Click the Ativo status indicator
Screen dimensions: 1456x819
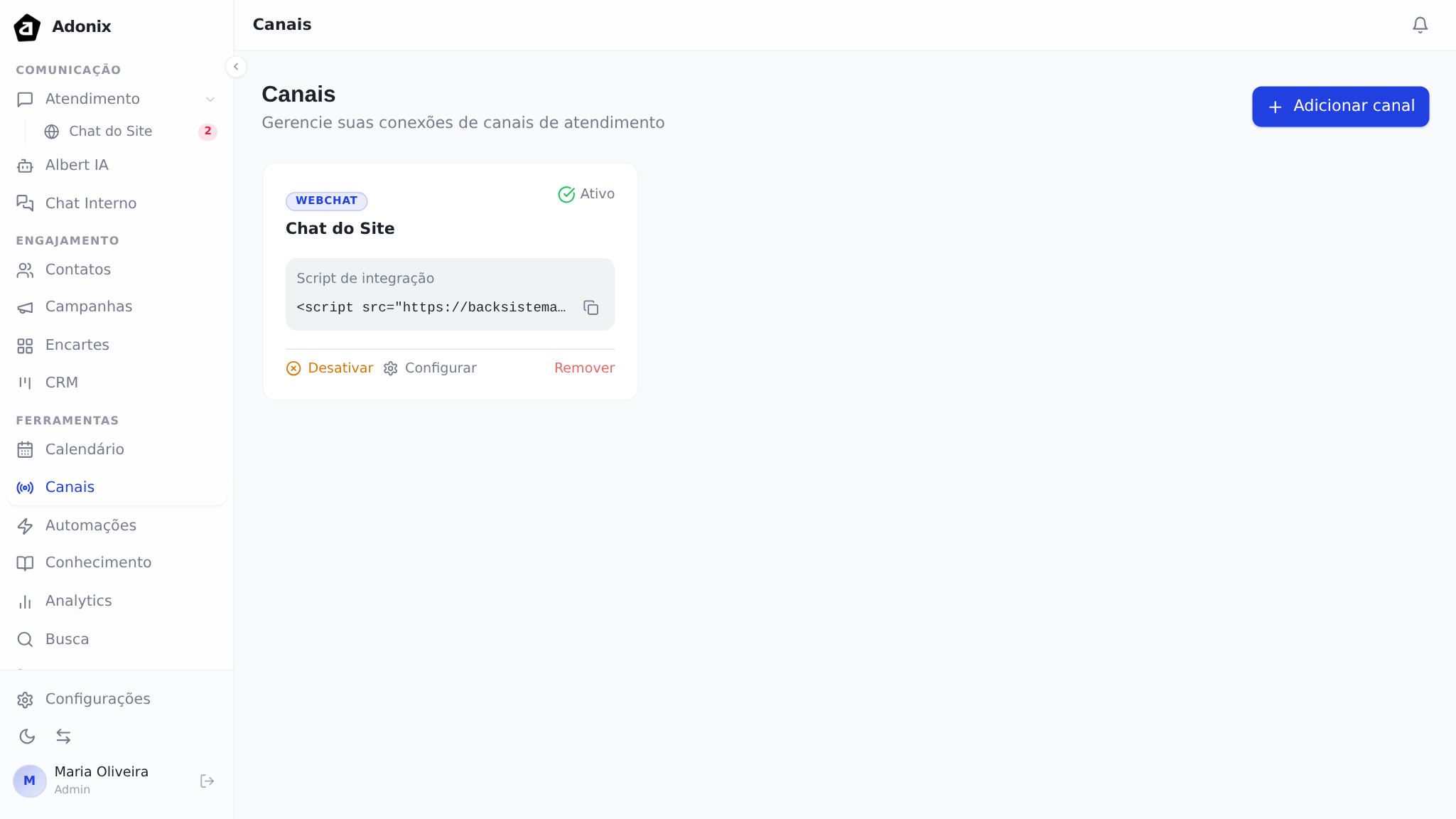(x=586, y=194)
